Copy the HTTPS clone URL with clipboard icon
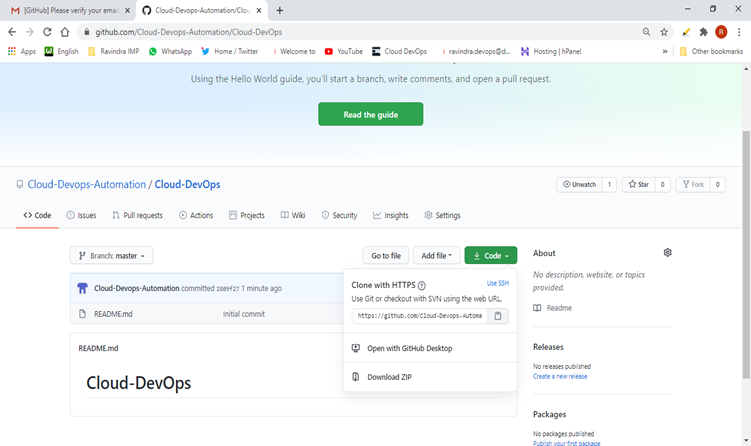This screenshot has height=446, width=751. tap(498, 316)
